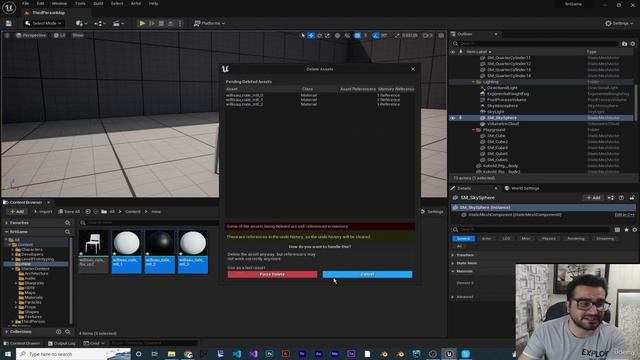Select VolumetricCloud in the Outliner
The height and width of the screenshot is (360, 640).
pyautogui.click(x=502, y=124)
